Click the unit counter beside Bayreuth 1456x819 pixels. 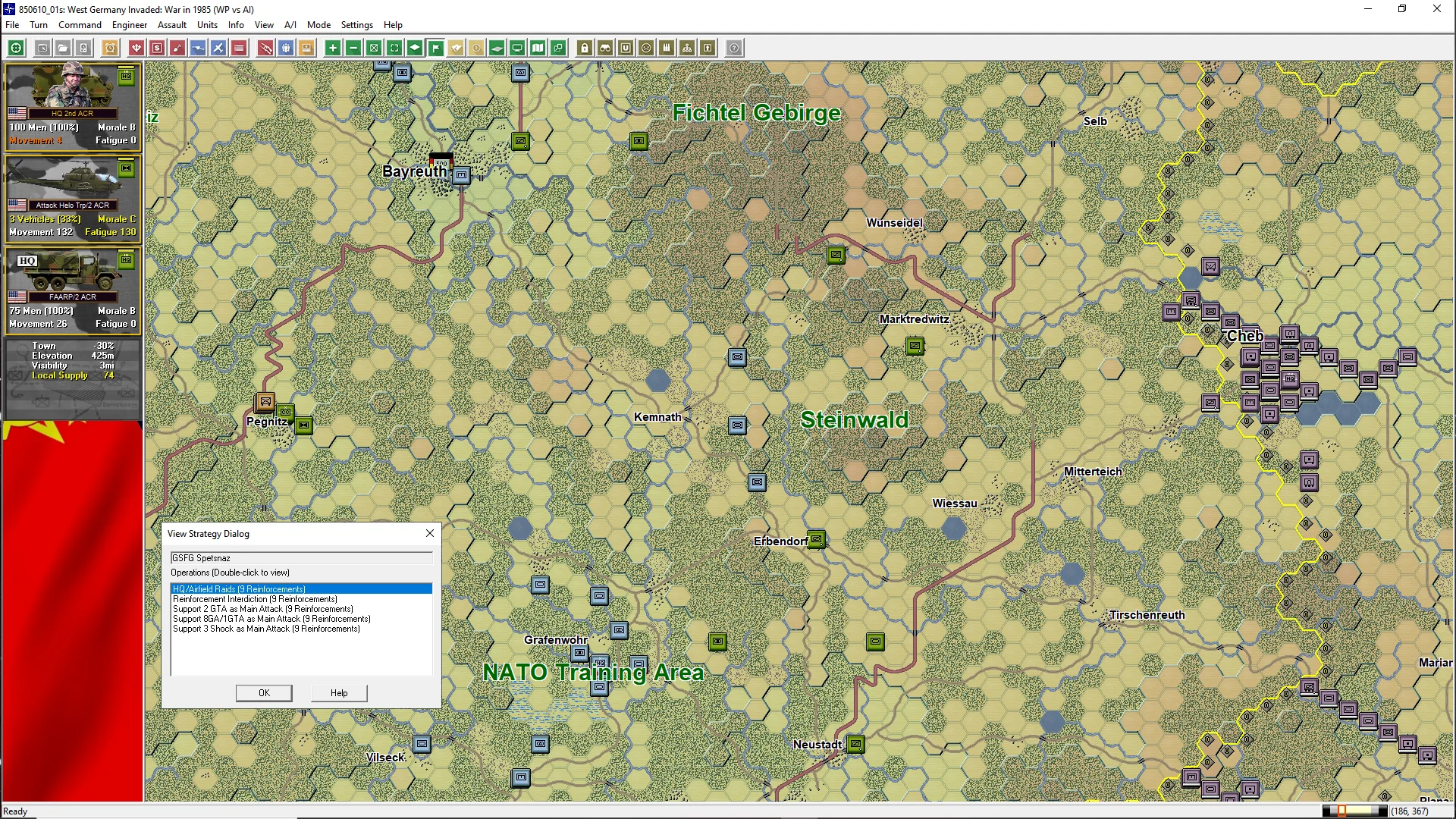coord(461,175)
